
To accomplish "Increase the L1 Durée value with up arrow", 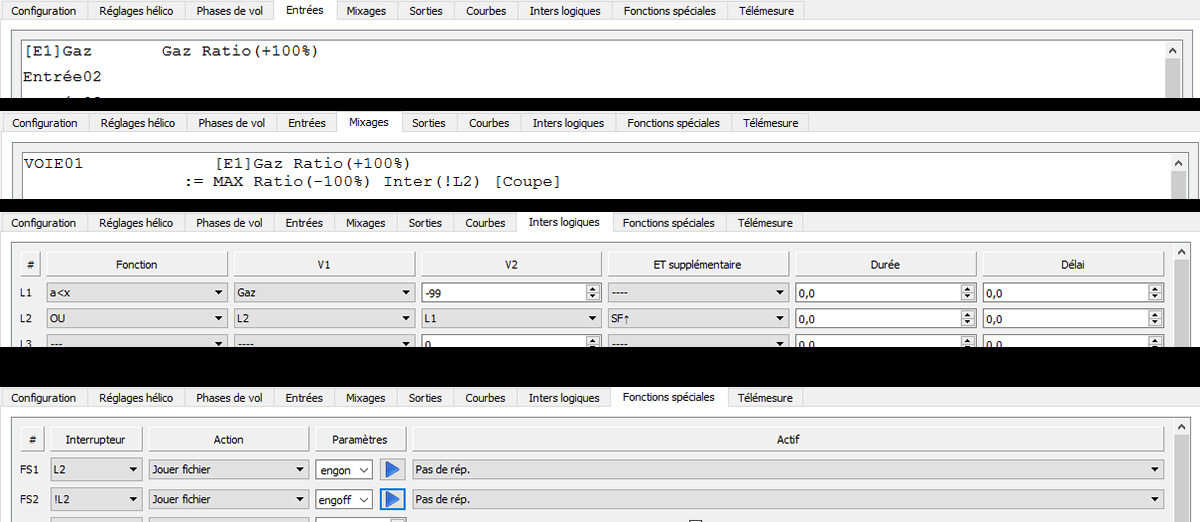I will pyautogui.click(x=967, y=289).
